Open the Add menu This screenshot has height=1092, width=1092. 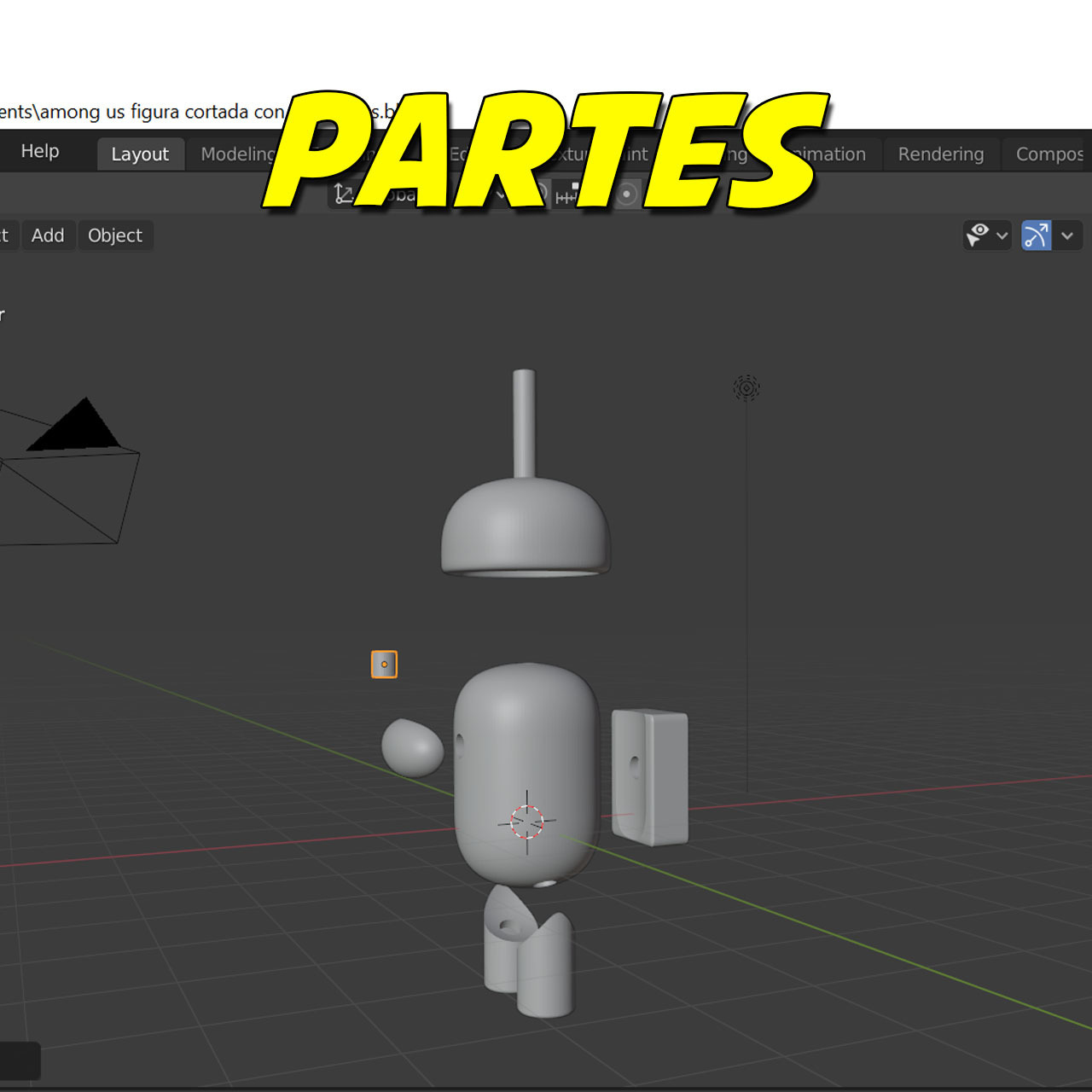pos(49,235)
